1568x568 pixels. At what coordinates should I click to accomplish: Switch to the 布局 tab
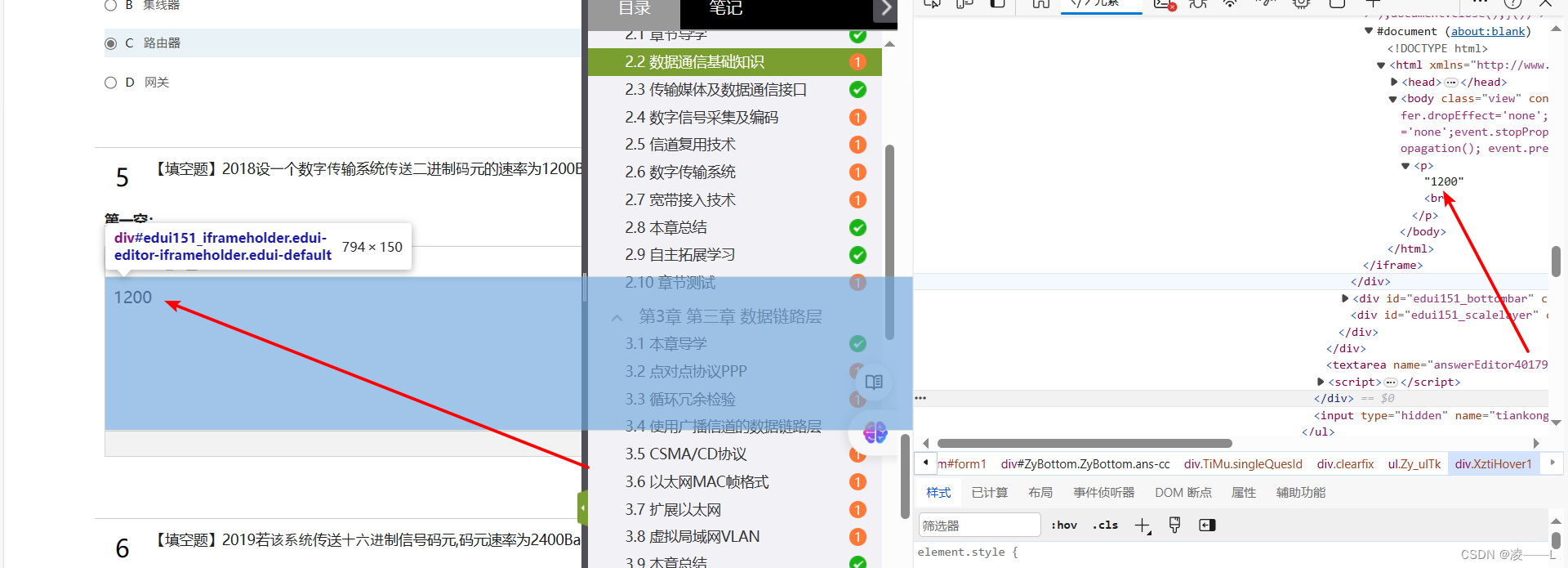1040,493
